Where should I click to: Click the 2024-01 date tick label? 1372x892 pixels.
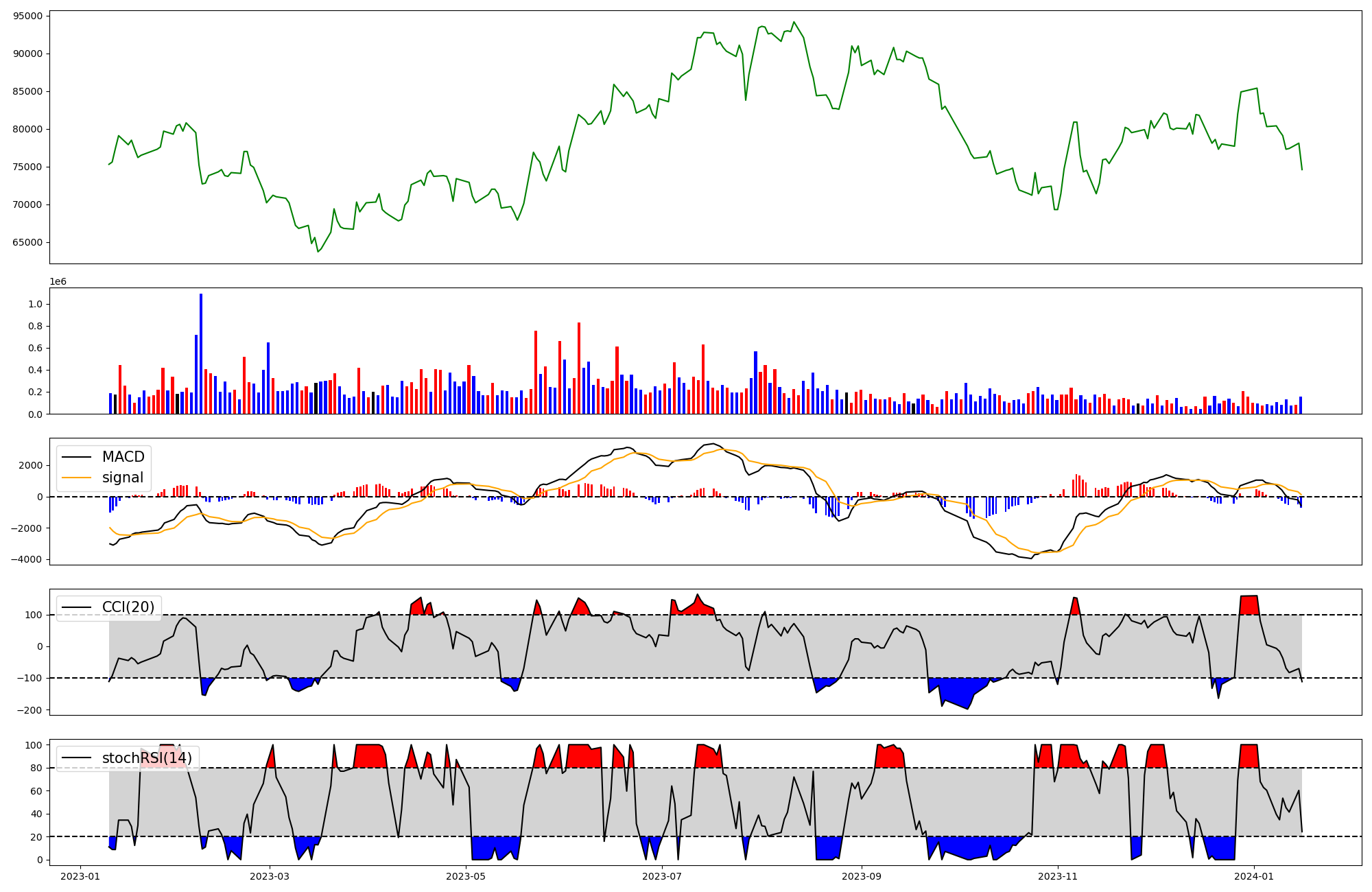click(1254, 876)
